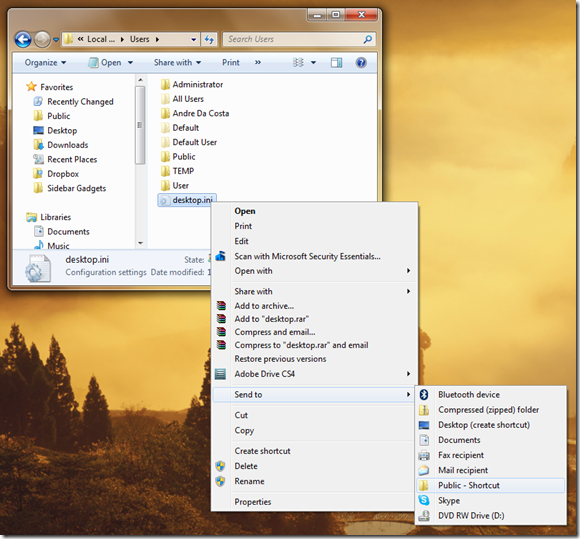Click the Back navigation arrow button

pos(23,39)
